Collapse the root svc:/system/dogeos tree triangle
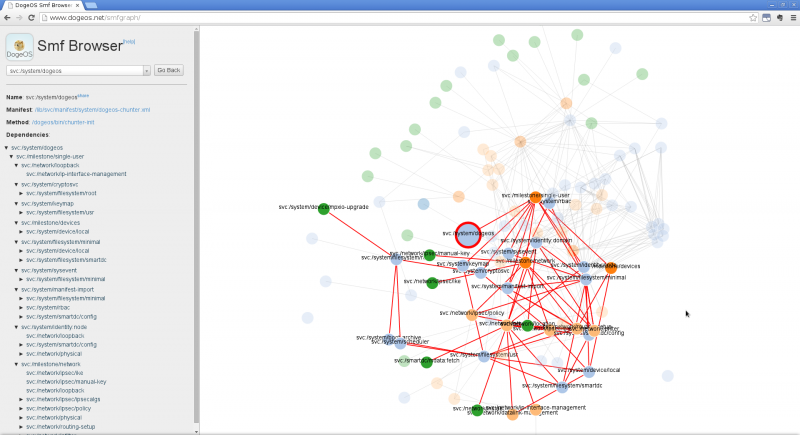This screenshot has height=435, width=800. 7,147
